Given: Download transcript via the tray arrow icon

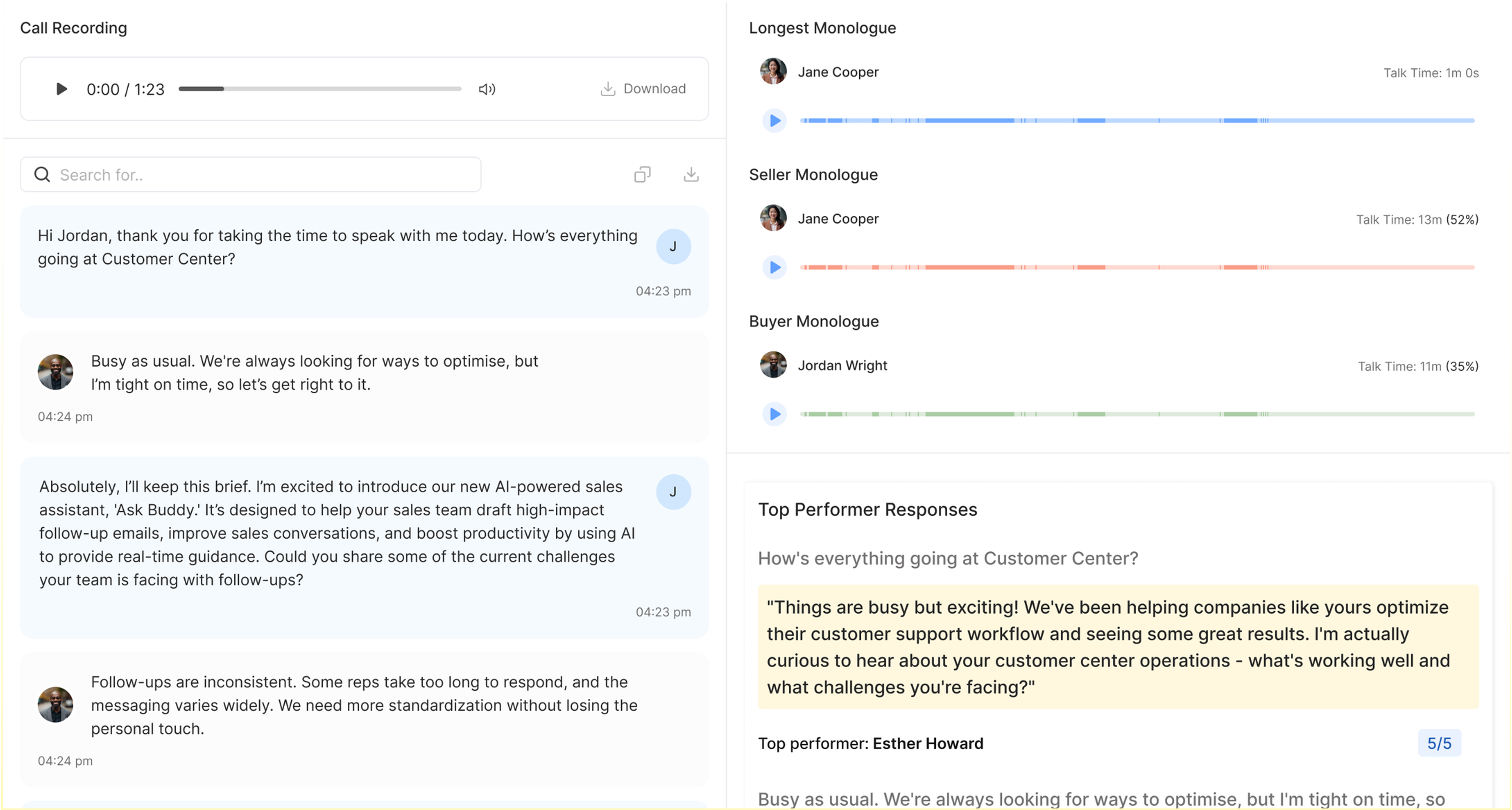Looking at the screenshot, I should click(691, 174).
